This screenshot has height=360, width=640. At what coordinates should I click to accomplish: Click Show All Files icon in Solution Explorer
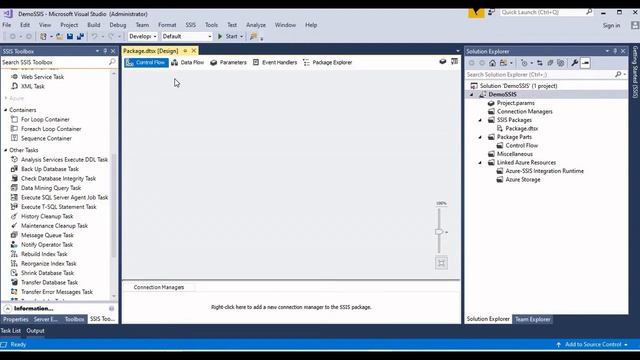tap(561, 63)
